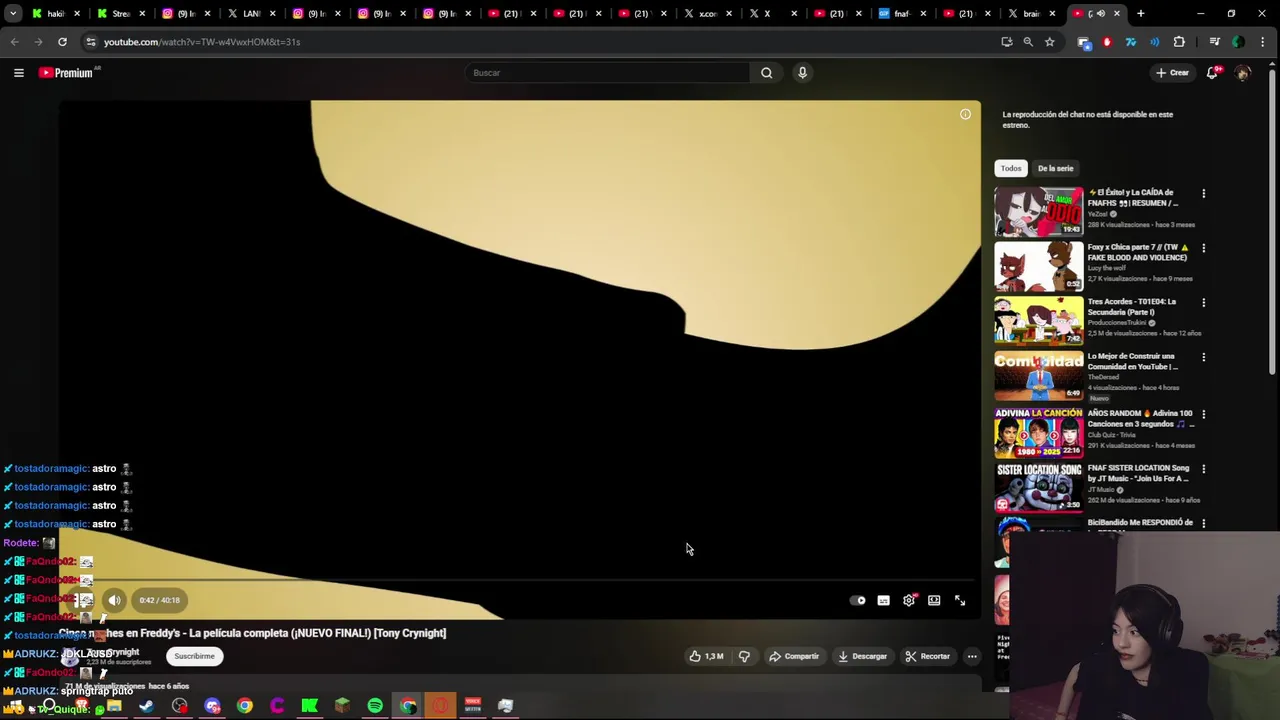Open options for BiciBandido video
Viewport: 1280px width, 720px height.
coord(1203,523)
